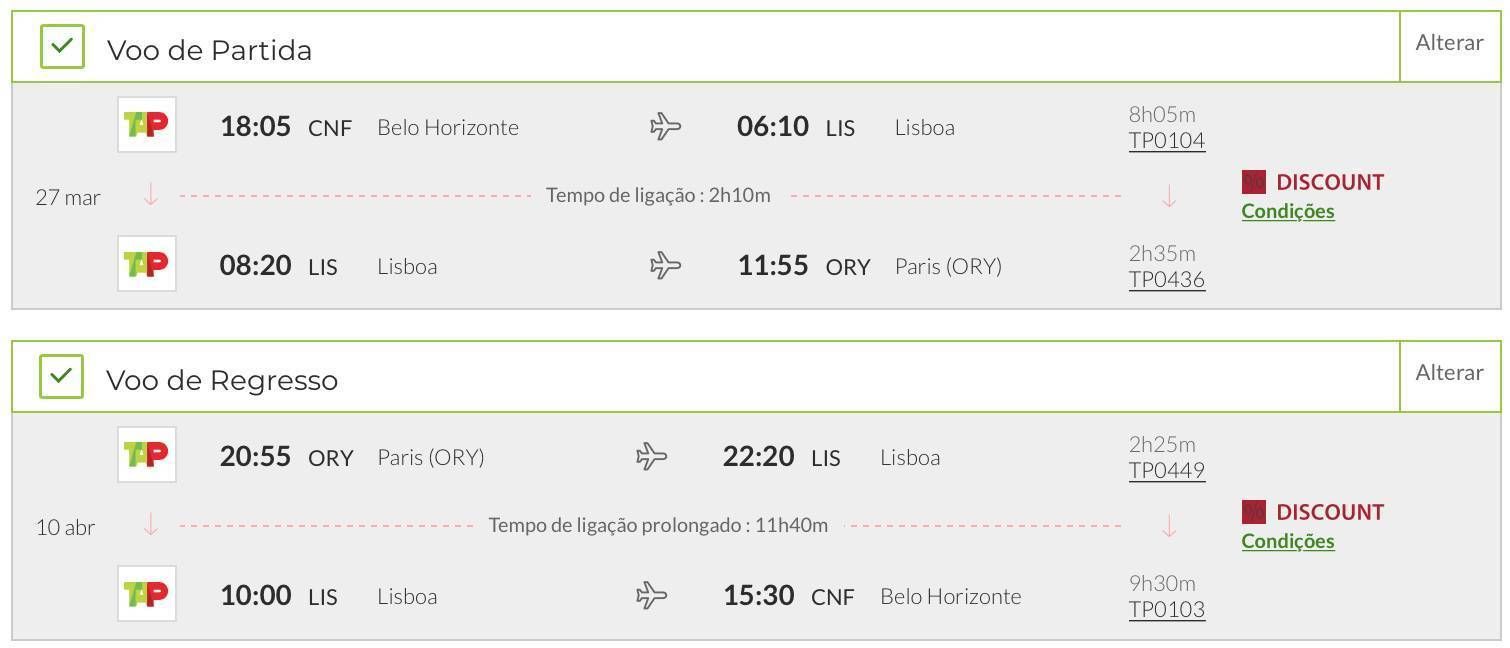Open flight number TP0104 details
1510x648 pixels.
[x=1167, y=141]
